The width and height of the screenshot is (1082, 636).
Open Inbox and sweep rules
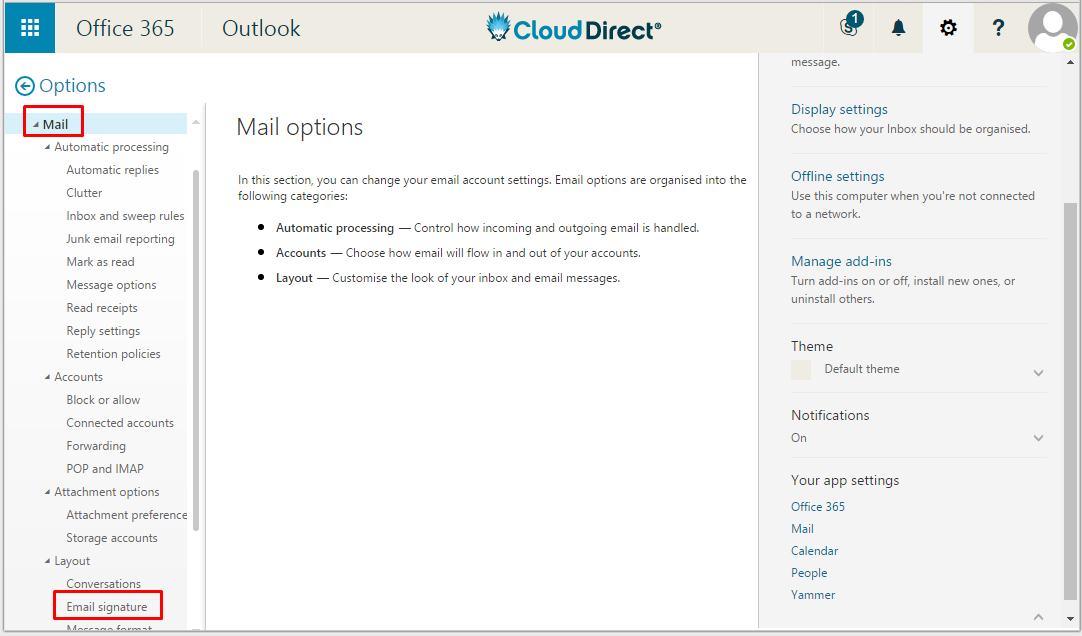[125, 216]
